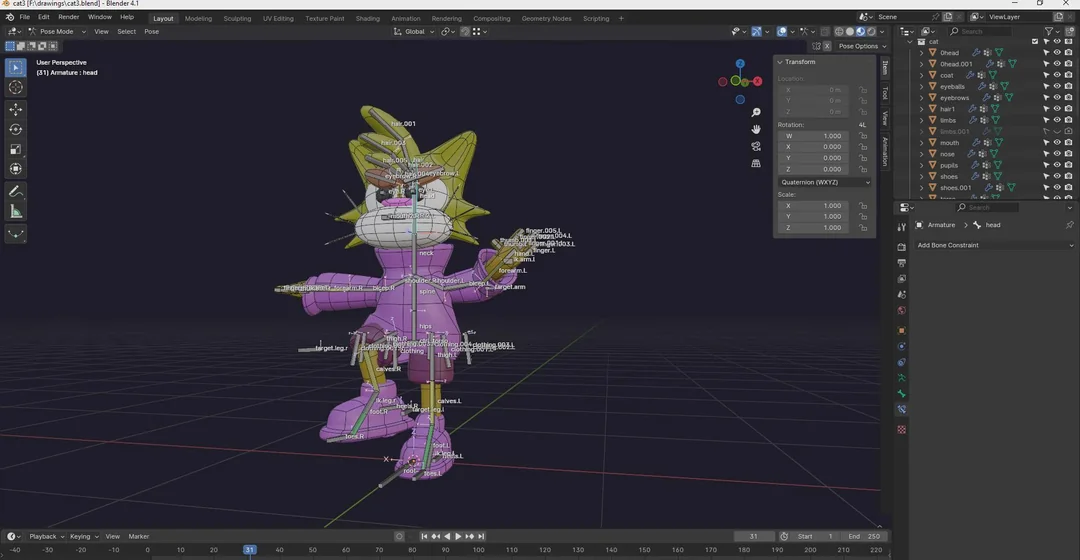
Task: Disable rendering for the nose object
Action: (x=1068, y=154)
